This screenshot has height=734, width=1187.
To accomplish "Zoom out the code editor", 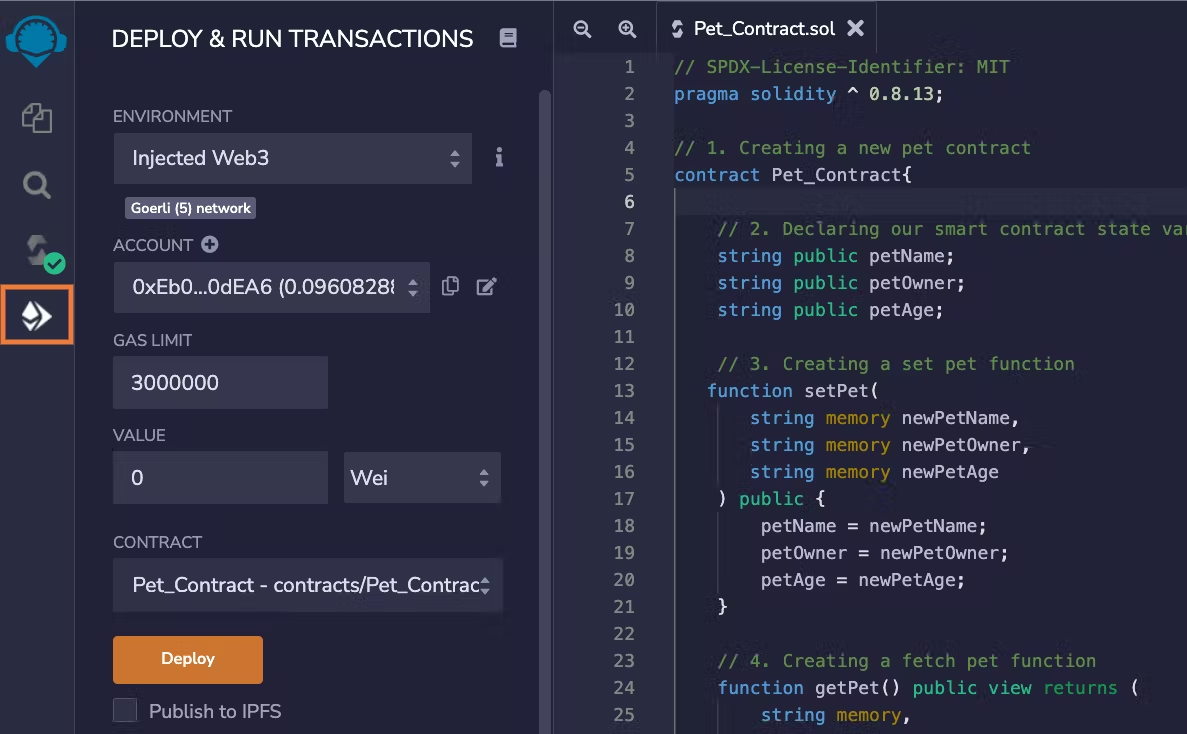I will tap(582, 29).
